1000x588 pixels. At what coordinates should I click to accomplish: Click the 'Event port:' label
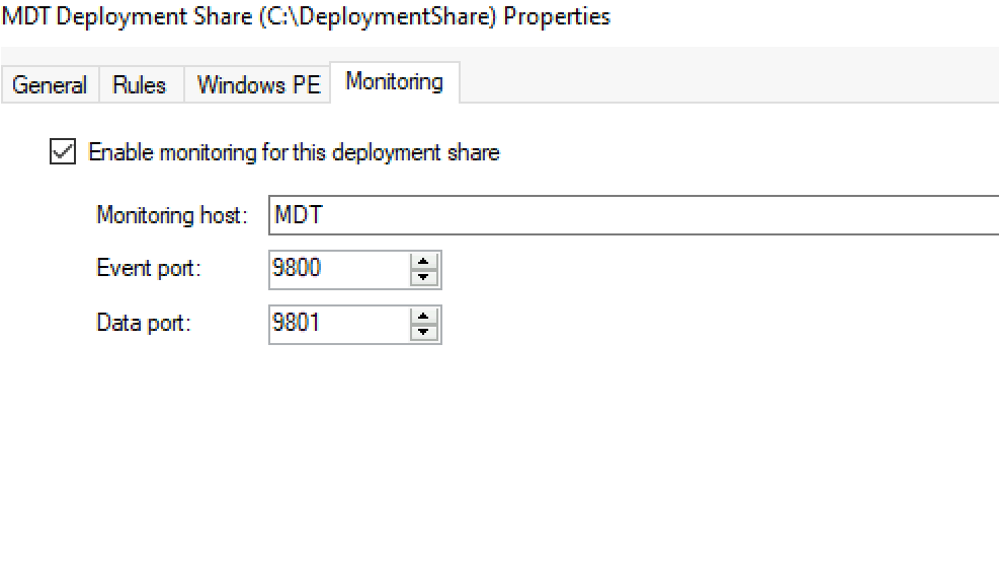[147, 269]
